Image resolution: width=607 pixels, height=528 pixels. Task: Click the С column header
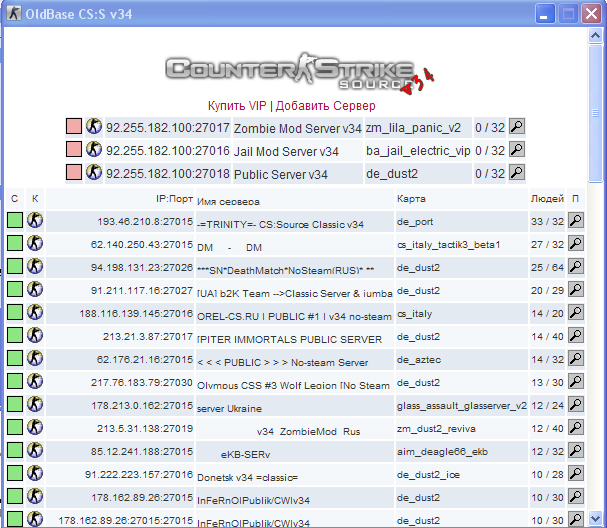point(15,199)
